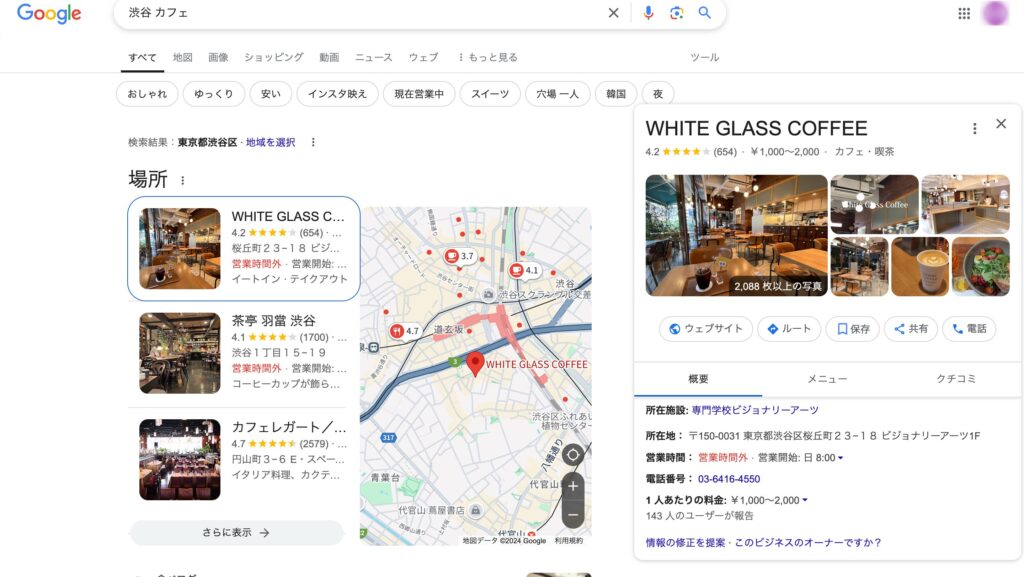Switch to the 地図 tab
The width and height of the screenshot is (1024, 577).
pos(183,57)
